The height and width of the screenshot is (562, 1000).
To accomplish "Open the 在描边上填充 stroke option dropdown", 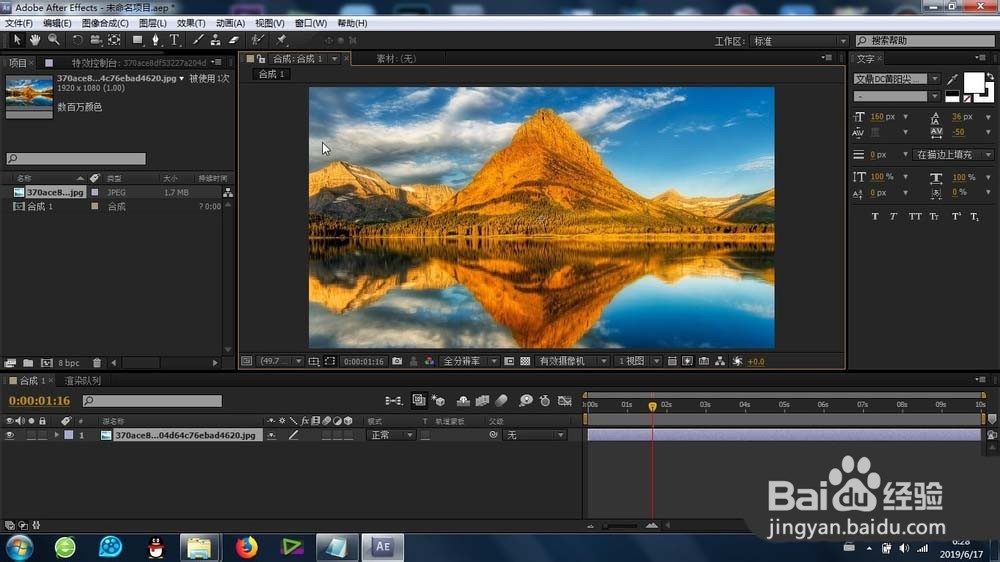I will coord(952,154).
